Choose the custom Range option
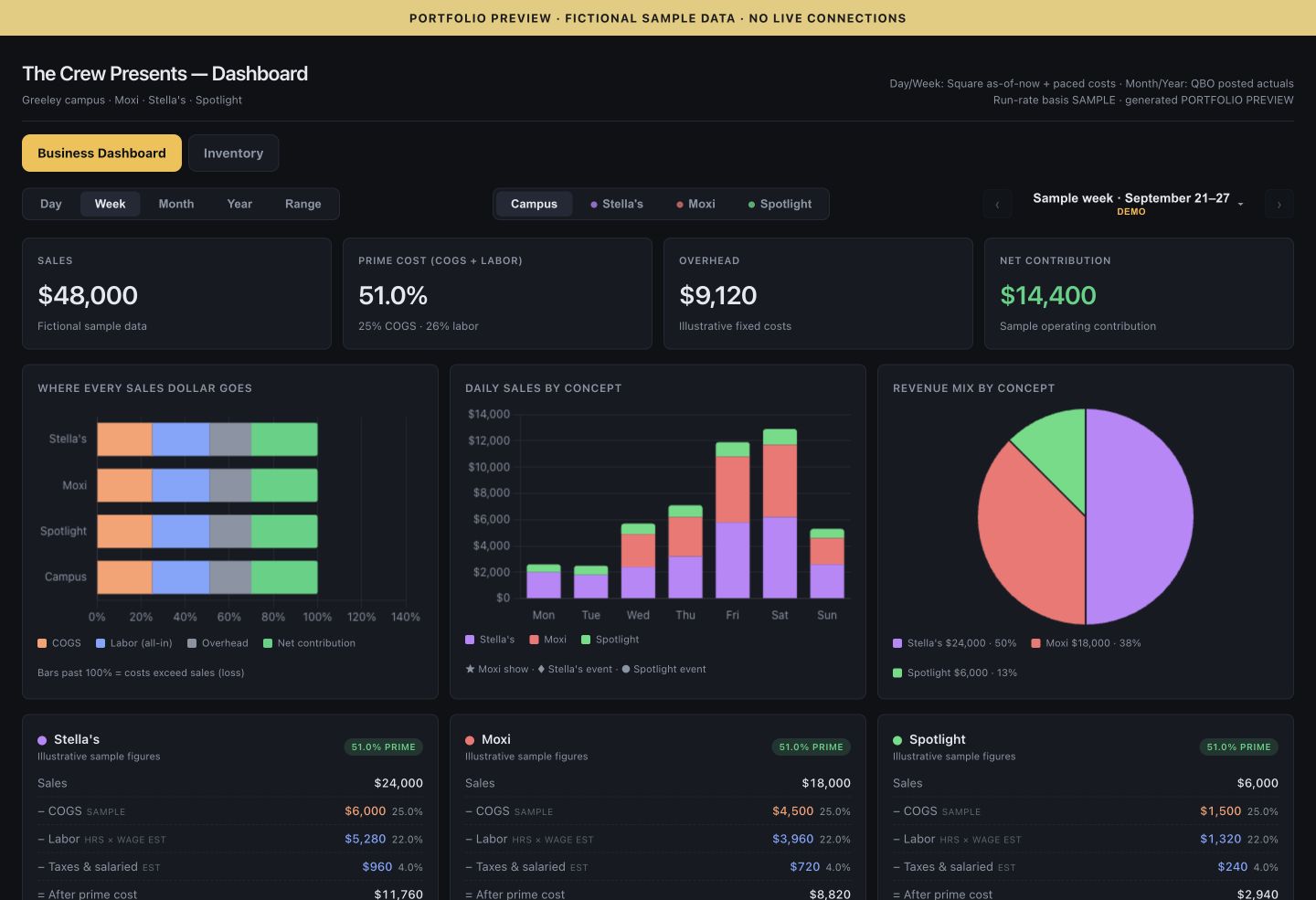 click(303, 204)
